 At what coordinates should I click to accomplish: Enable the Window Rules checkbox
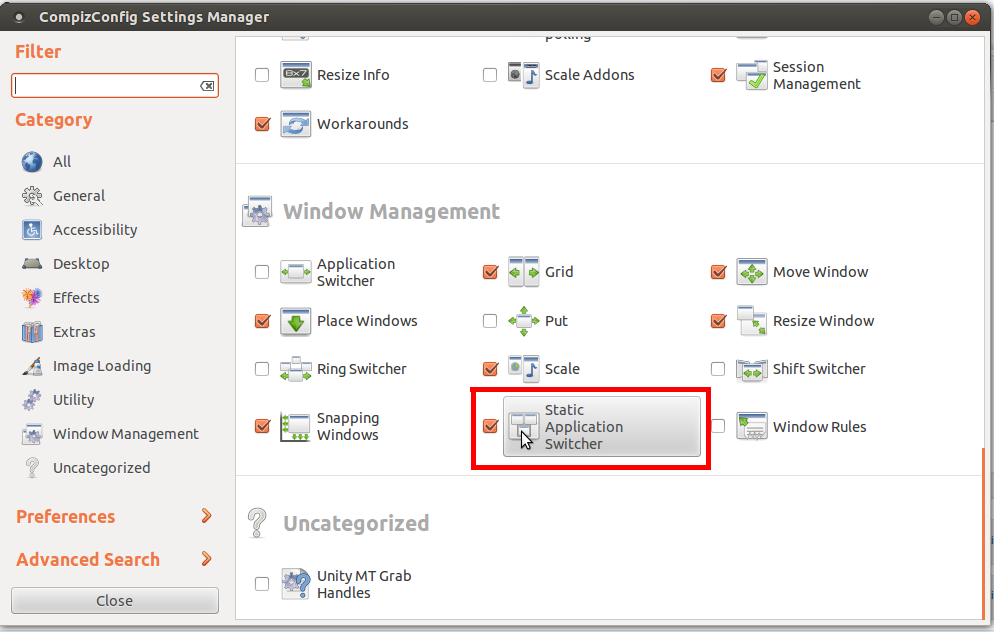(718, 426)
